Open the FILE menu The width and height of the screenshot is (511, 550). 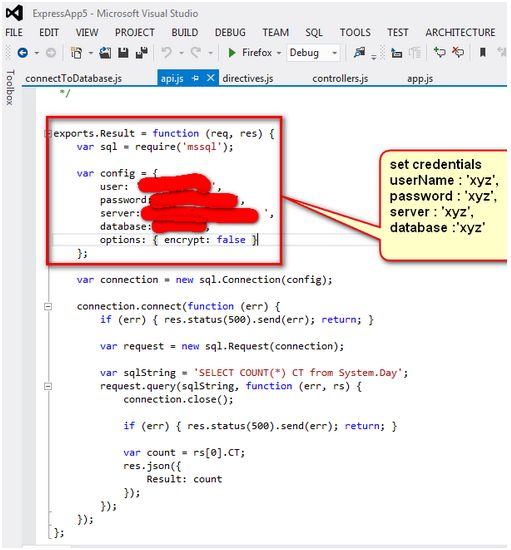pyautogui.click(x=14, y=33)
